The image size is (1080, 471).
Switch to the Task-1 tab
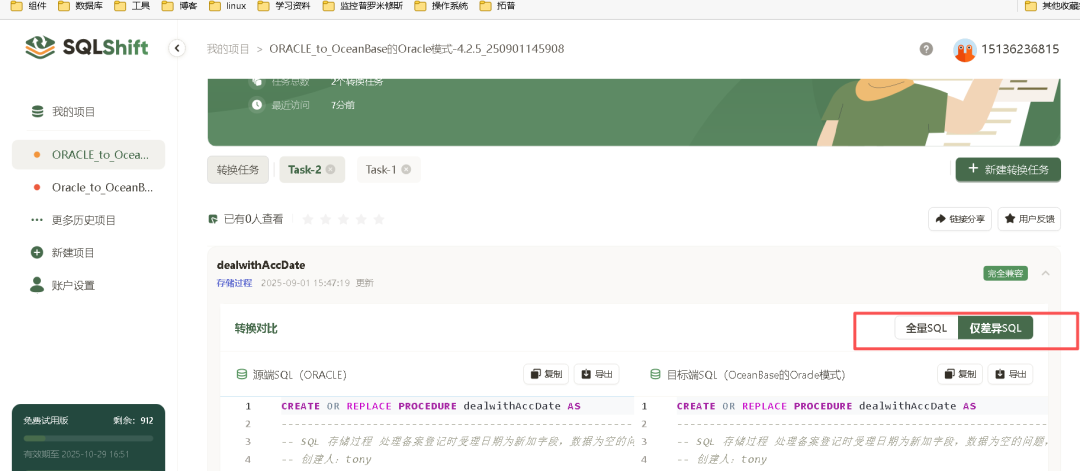tap(381, 169)
